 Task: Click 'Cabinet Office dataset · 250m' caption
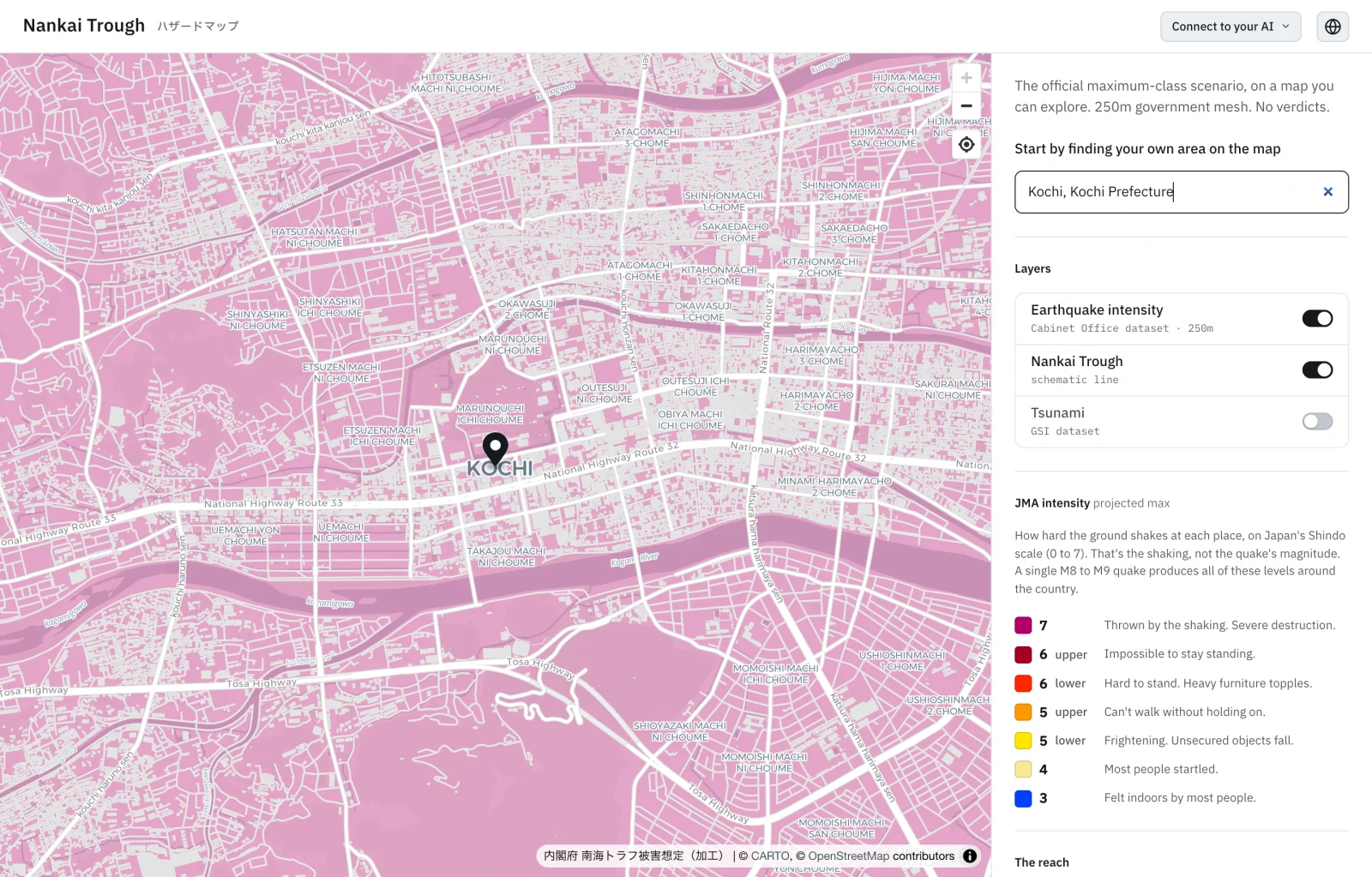1122,328
